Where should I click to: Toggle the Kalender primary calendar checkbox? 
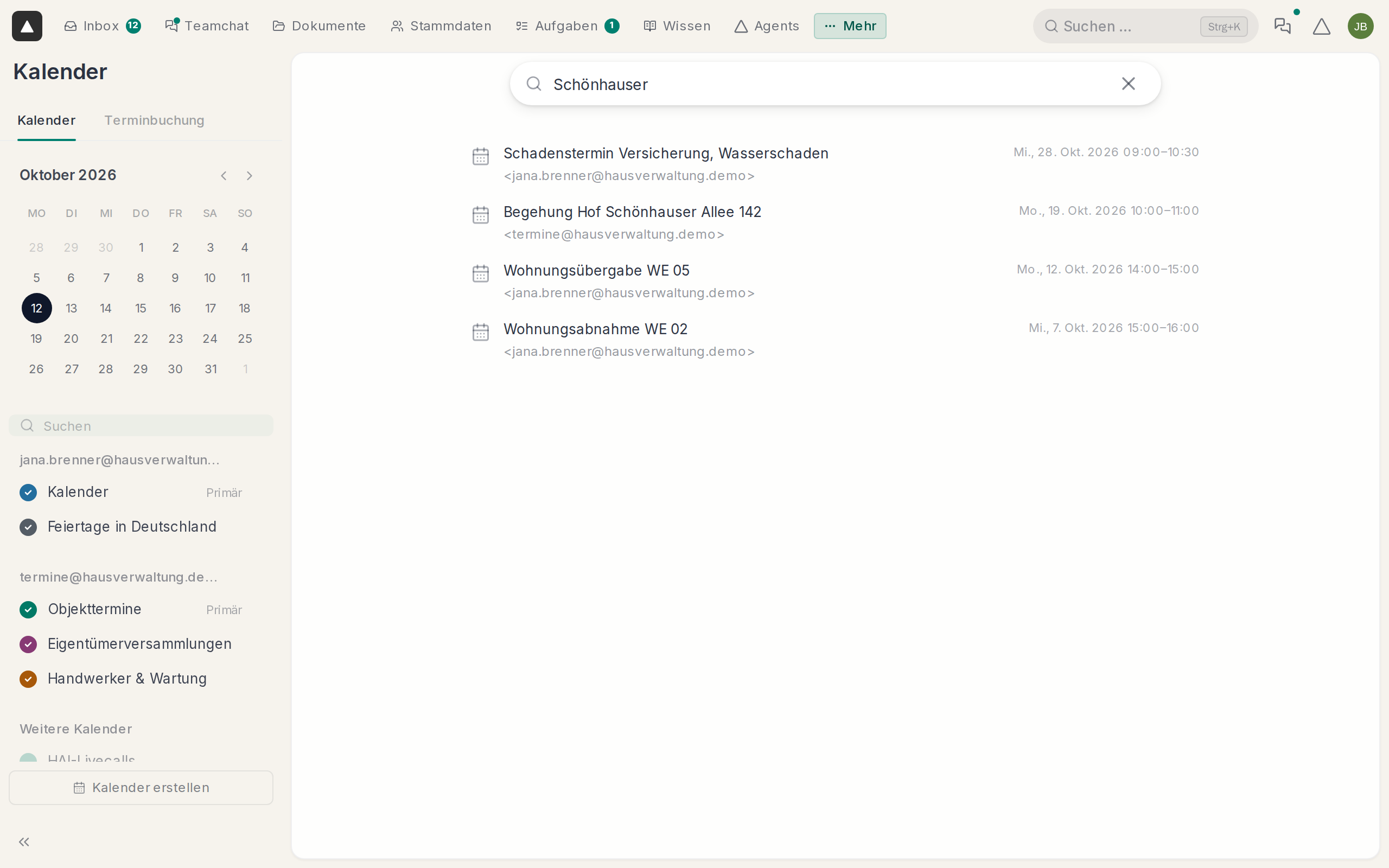point(28,493)
